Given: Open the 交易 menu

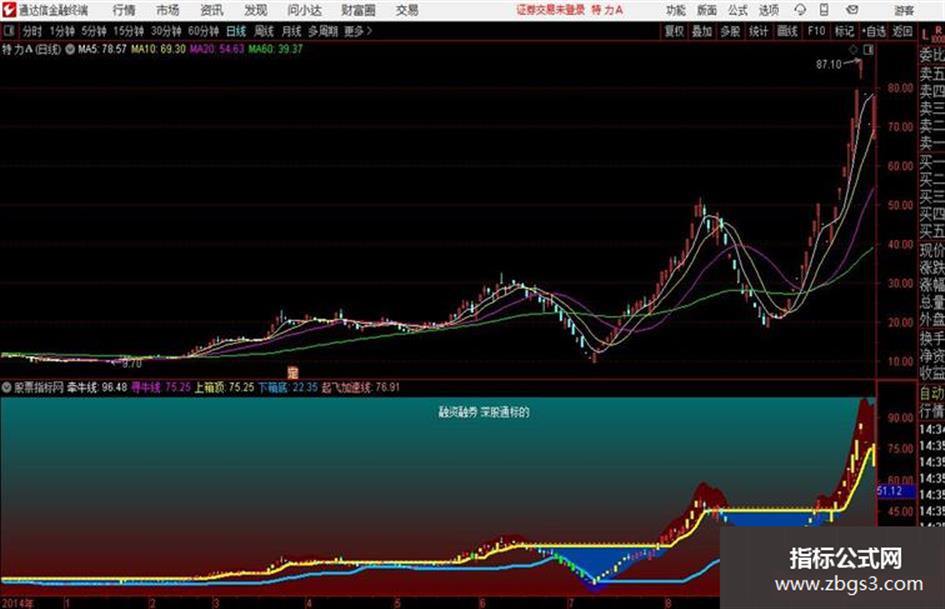Looking at the screenshot, I should pyautogui.click(x=407, y=10).
